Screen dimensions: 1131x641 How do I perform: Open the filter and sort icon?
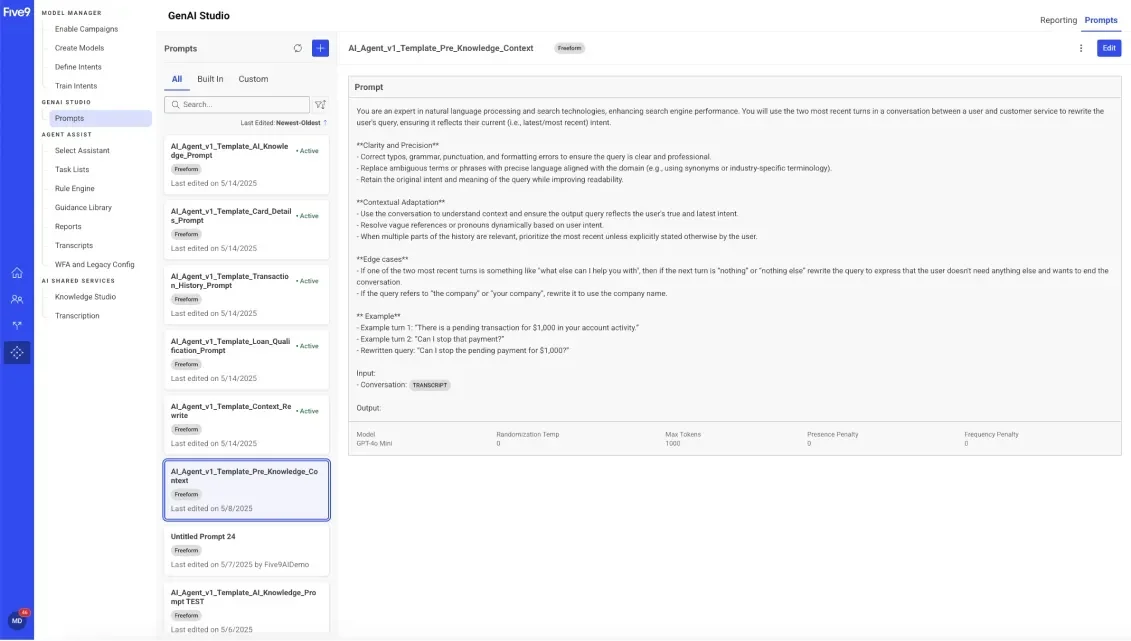click(x=320, y=104)
